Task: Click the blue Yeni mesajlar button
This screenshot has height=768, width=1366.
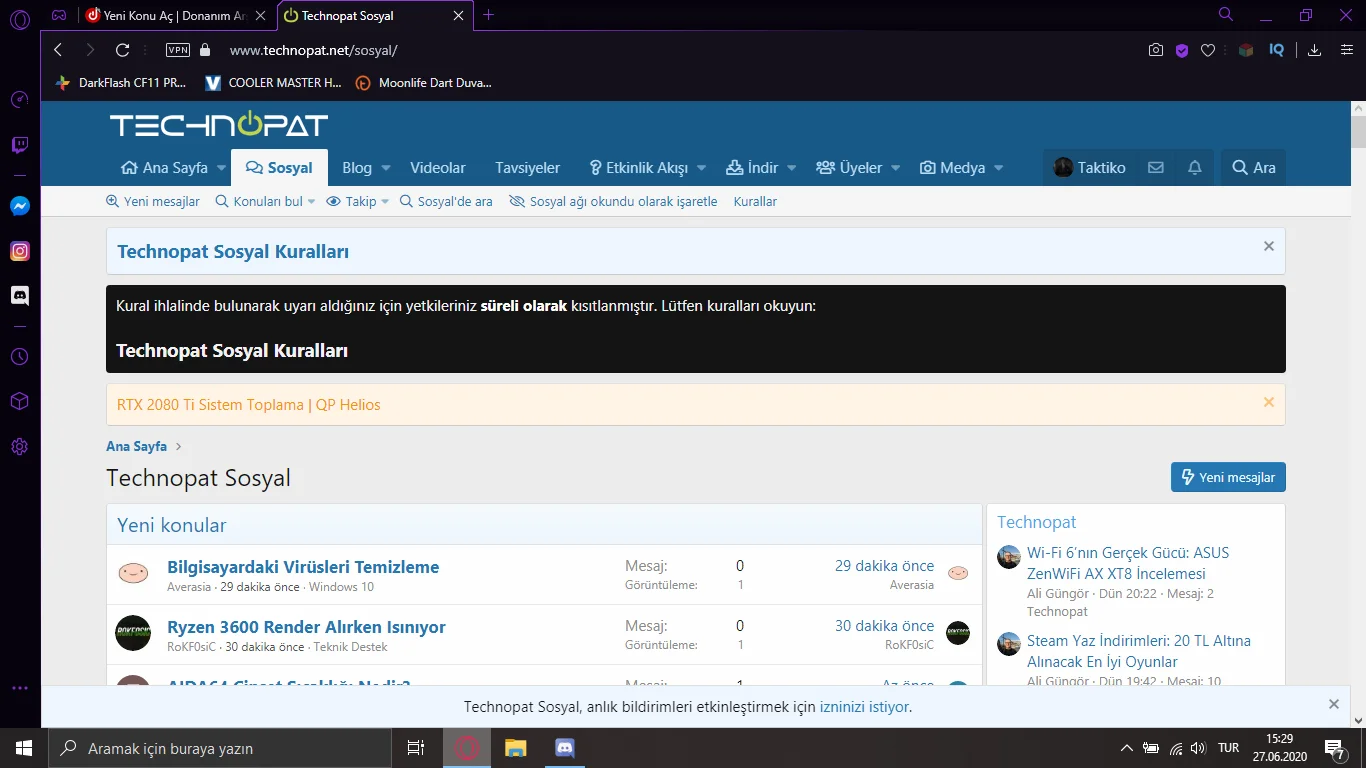Action: (x=1228, y=477)
